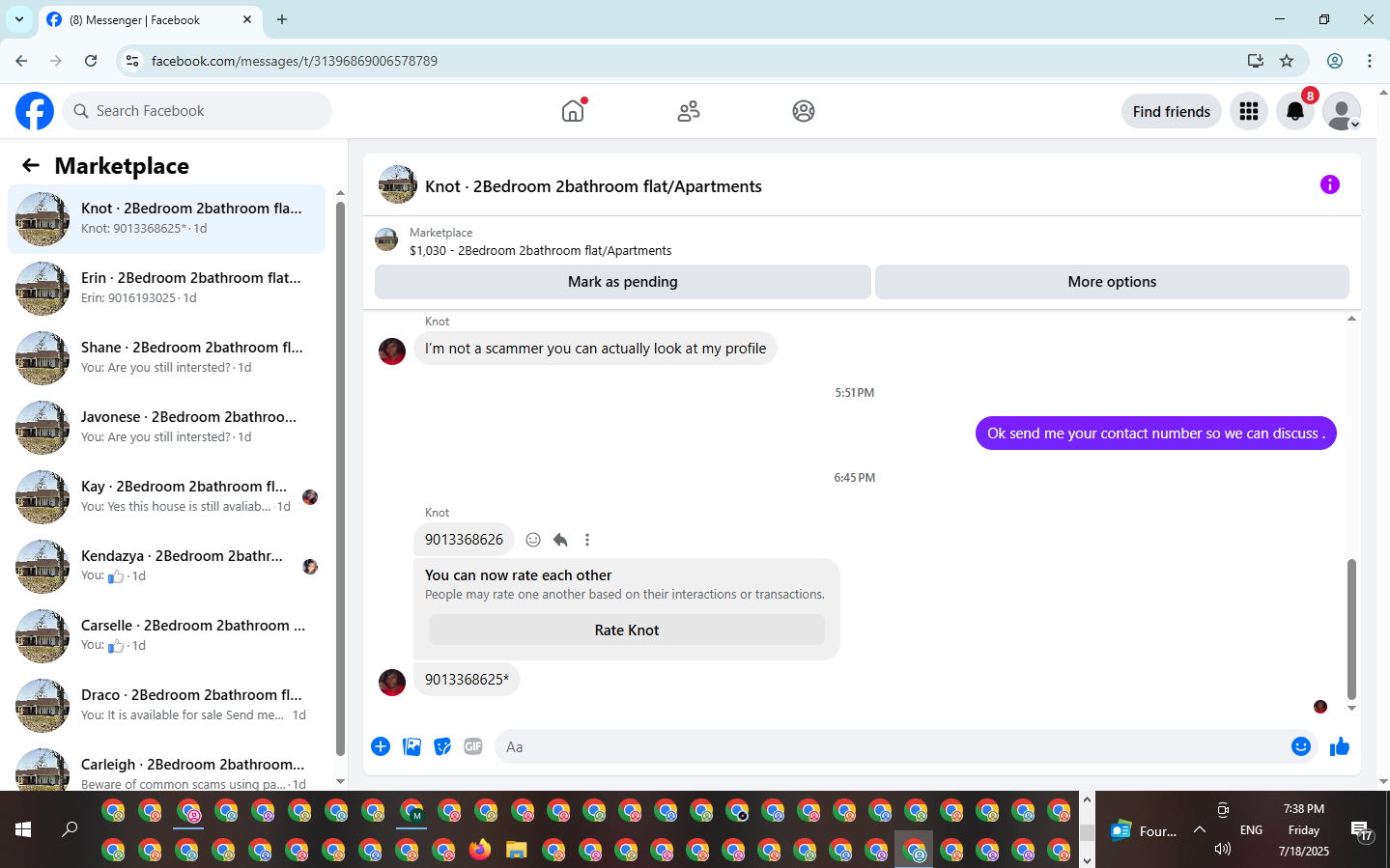1390x868 pixels.
Task: Open the Windows notification center
Action: pyautogui.click(x=1362, y=830)
